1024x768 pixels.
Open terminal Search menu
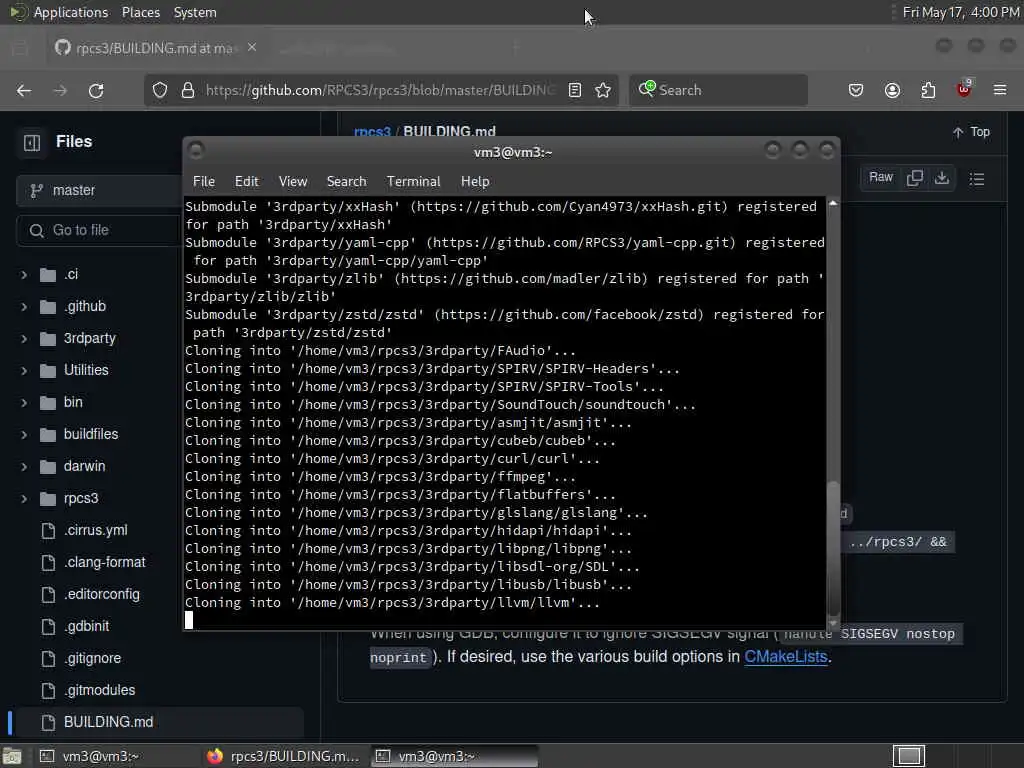(347, 182)
